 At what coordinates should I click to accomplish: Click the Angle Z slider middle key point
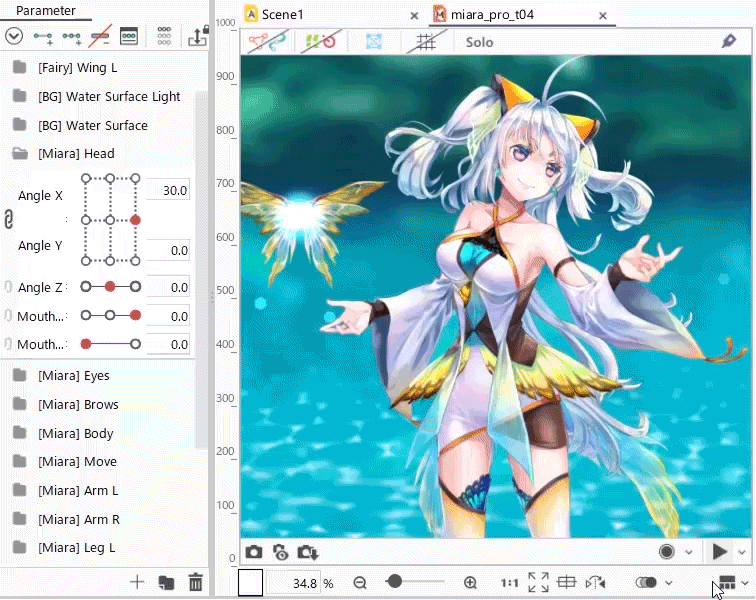coord(110,287)
